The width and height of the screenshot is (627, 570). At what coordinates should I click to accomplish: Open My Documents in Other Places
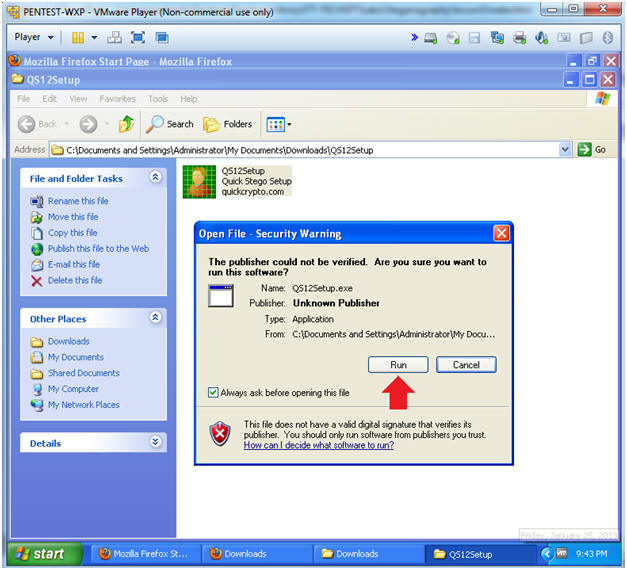(76, 357)
